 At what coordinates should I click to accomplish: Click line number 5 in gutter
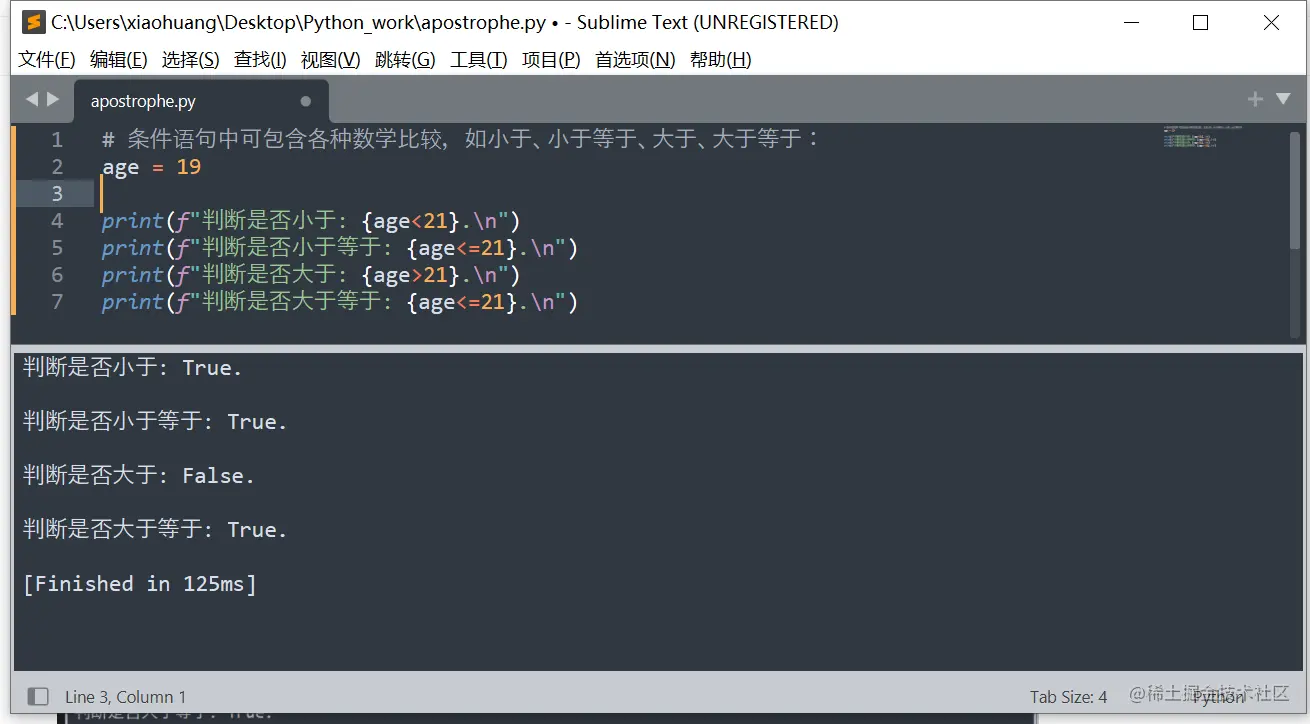(57, 248)
